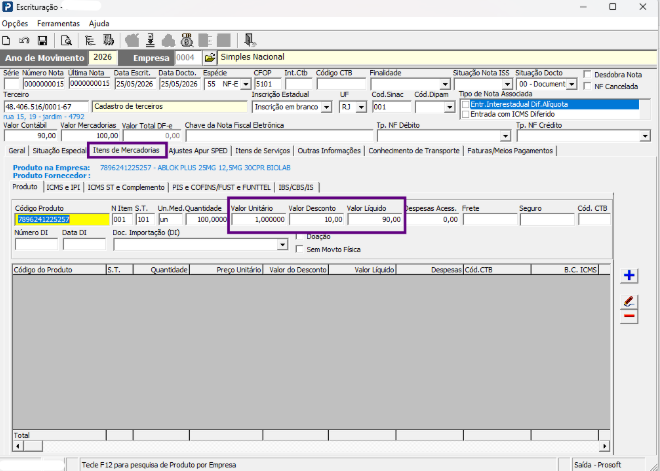Click the new document toolbar icon
Screen dimensions: 660x471
pos(6,41)
